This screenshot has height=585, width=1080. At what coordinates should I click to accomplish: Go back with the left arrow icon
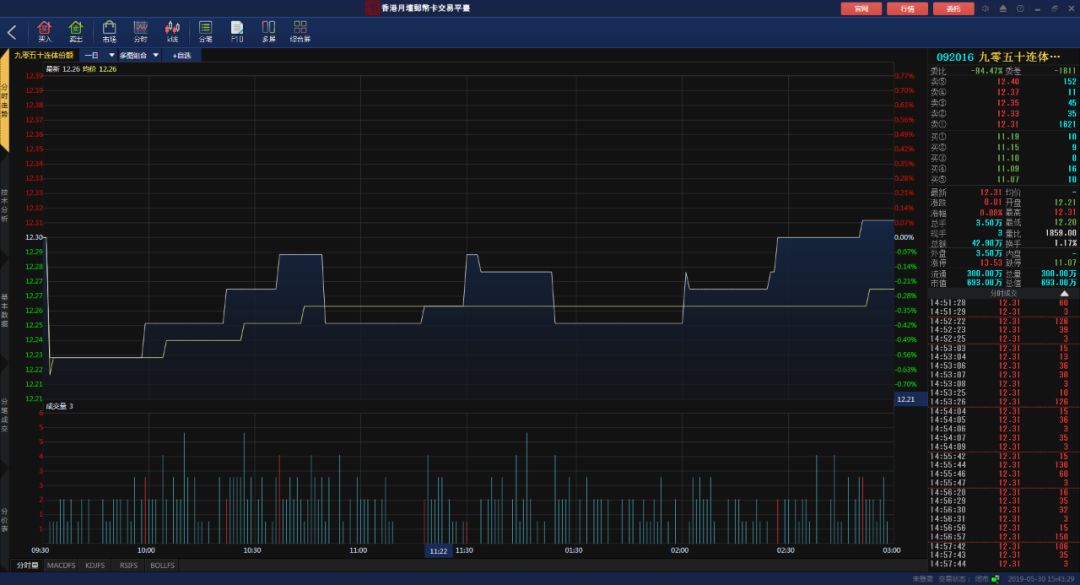pyautogui.click(x=12, y=32)
